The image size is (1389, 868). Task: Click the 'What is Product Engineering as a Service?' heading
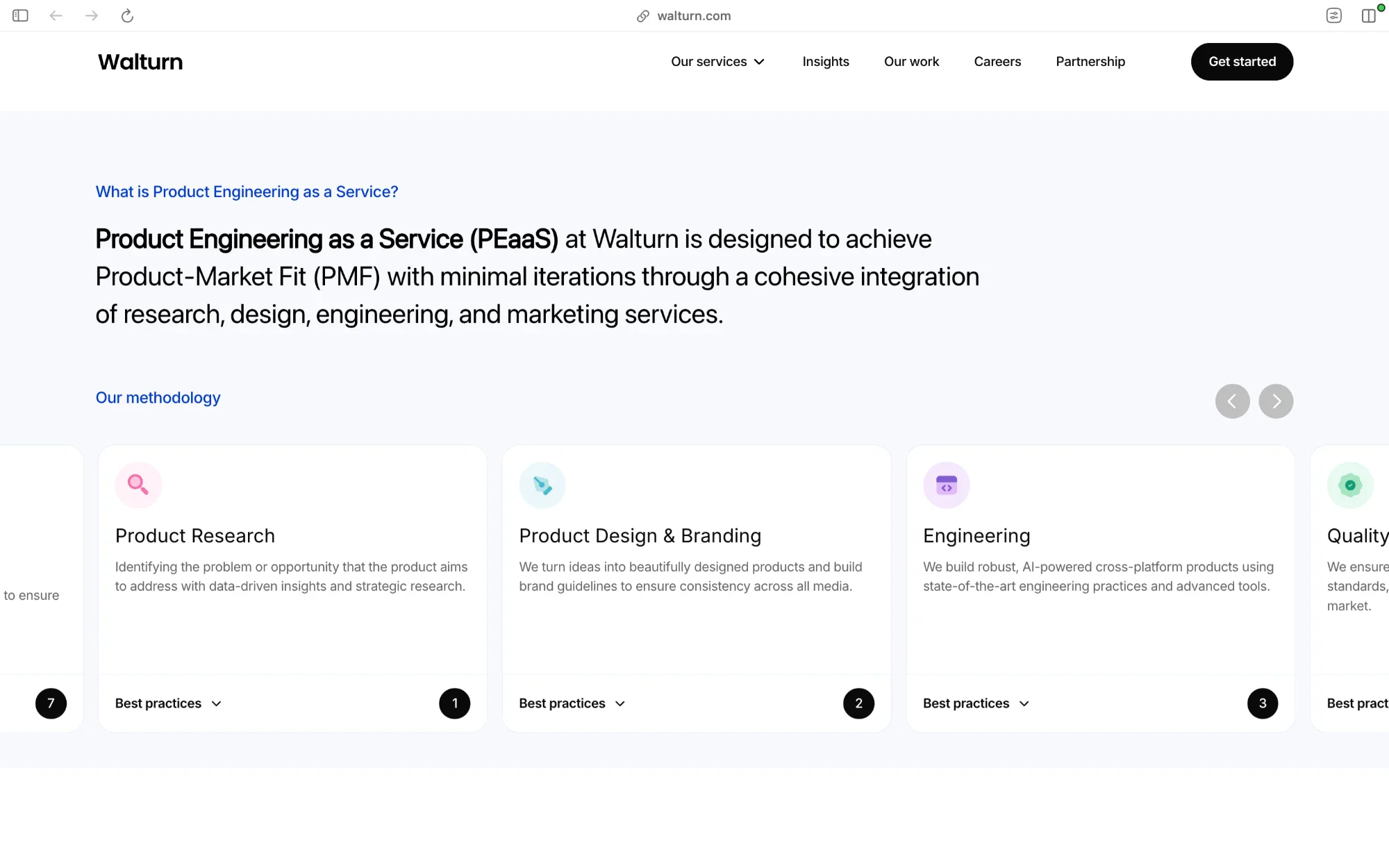247,192
